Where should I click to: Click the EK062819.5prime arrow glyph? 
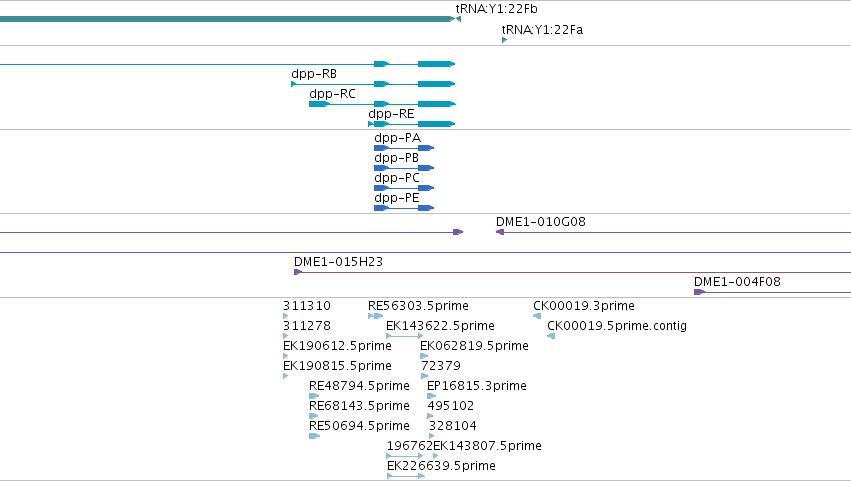[424, 356]
